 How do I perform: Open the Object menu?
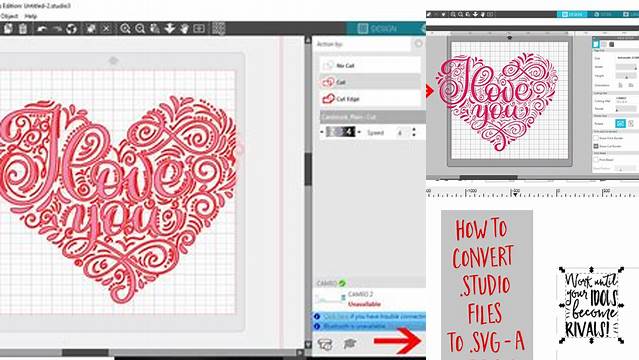[9, 16]
